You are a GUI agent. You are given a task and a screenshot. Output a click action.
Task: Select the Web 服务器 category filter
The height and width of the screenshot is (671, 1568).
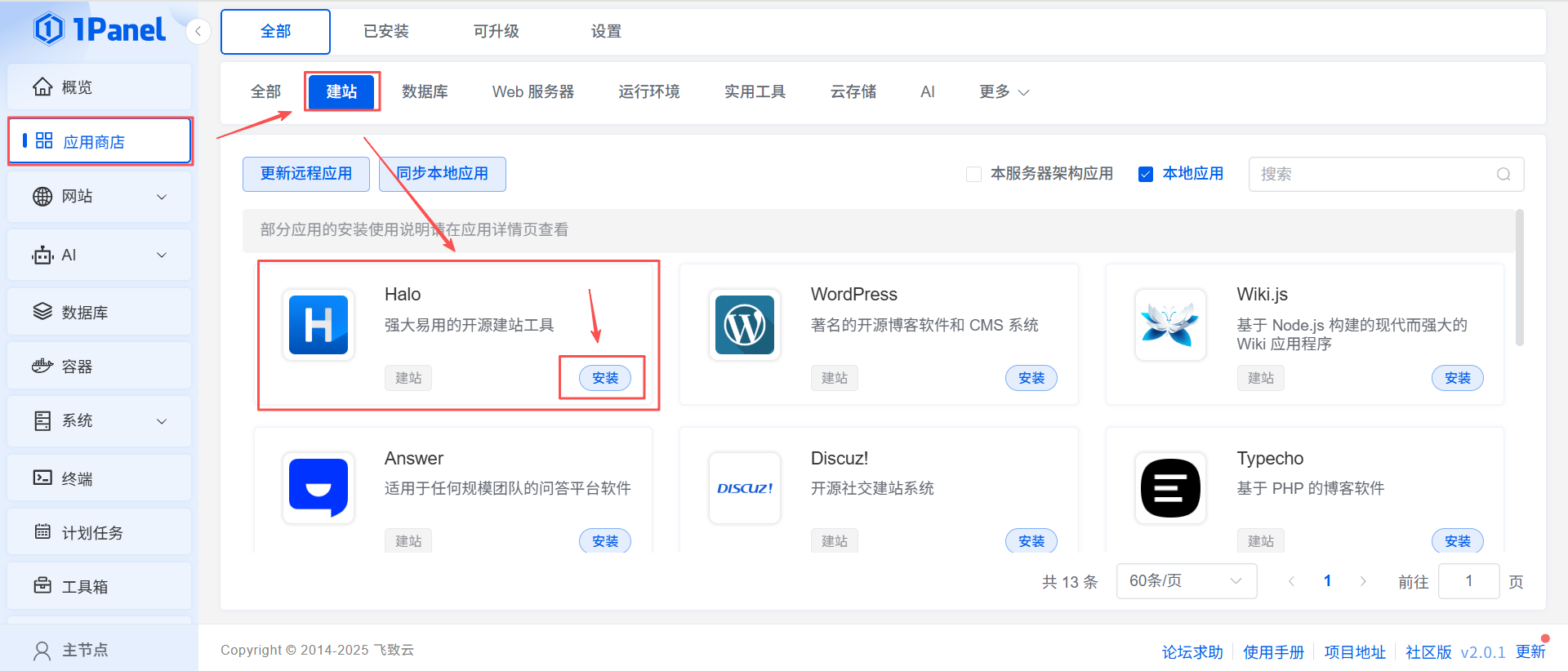(533, 91)
